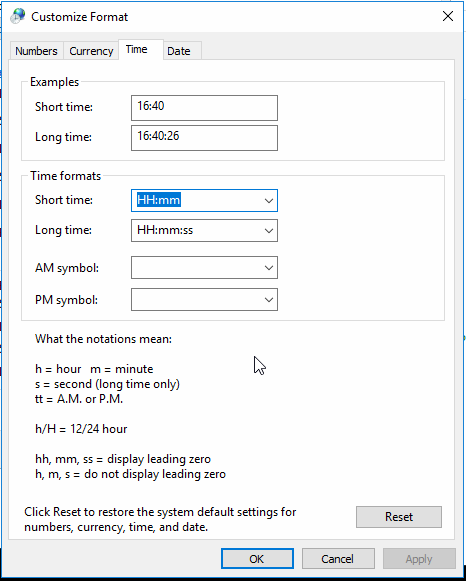Screen dimensions: 466x581
Task: Dismiss the dialog with Cancel
Action: pos(338,558)
